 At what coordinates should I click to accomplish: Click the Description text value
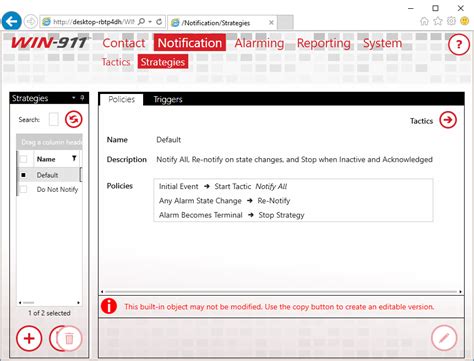pos(294,159)
